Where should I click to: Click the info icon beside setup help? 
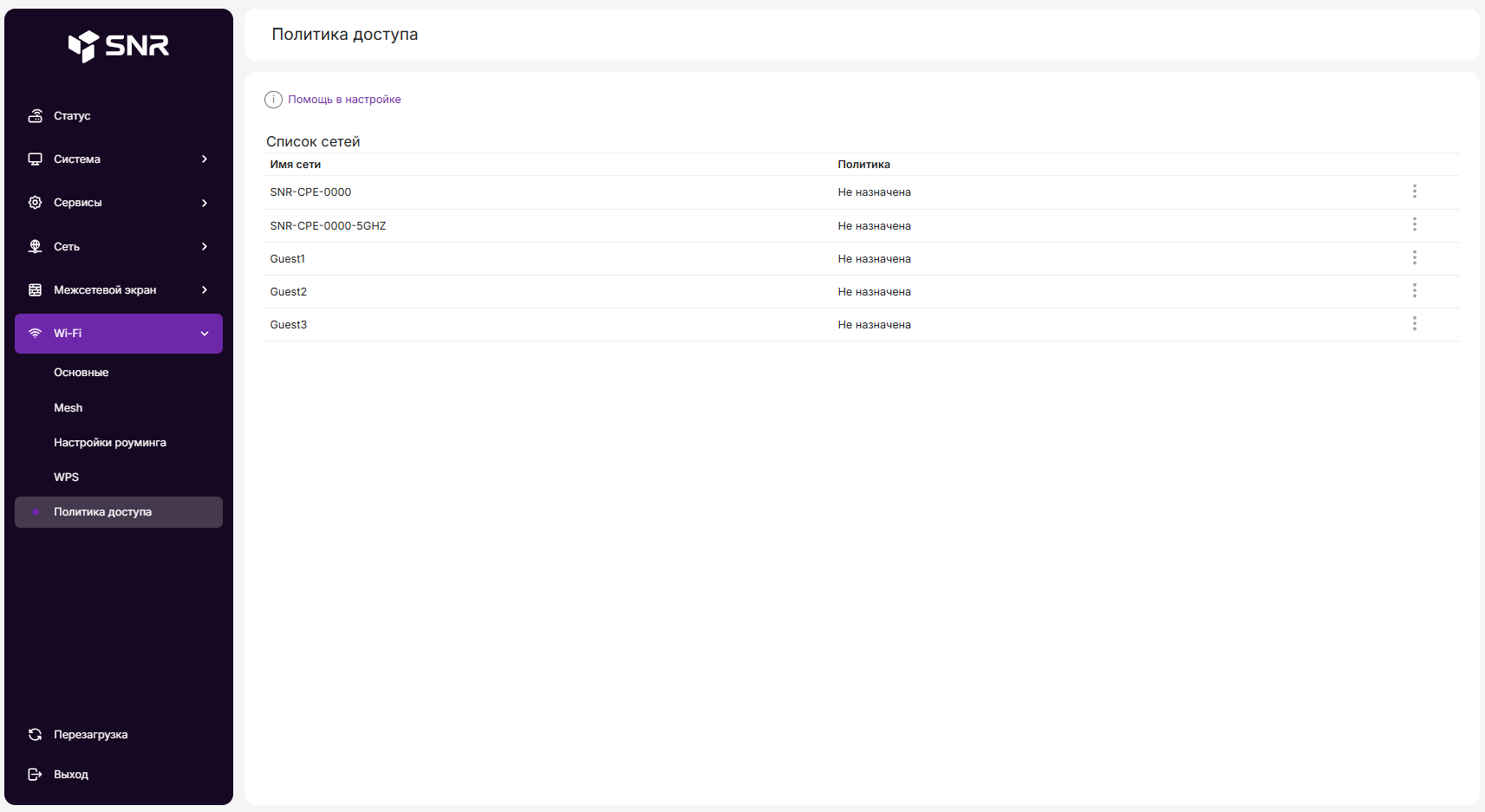coord(273,100)
